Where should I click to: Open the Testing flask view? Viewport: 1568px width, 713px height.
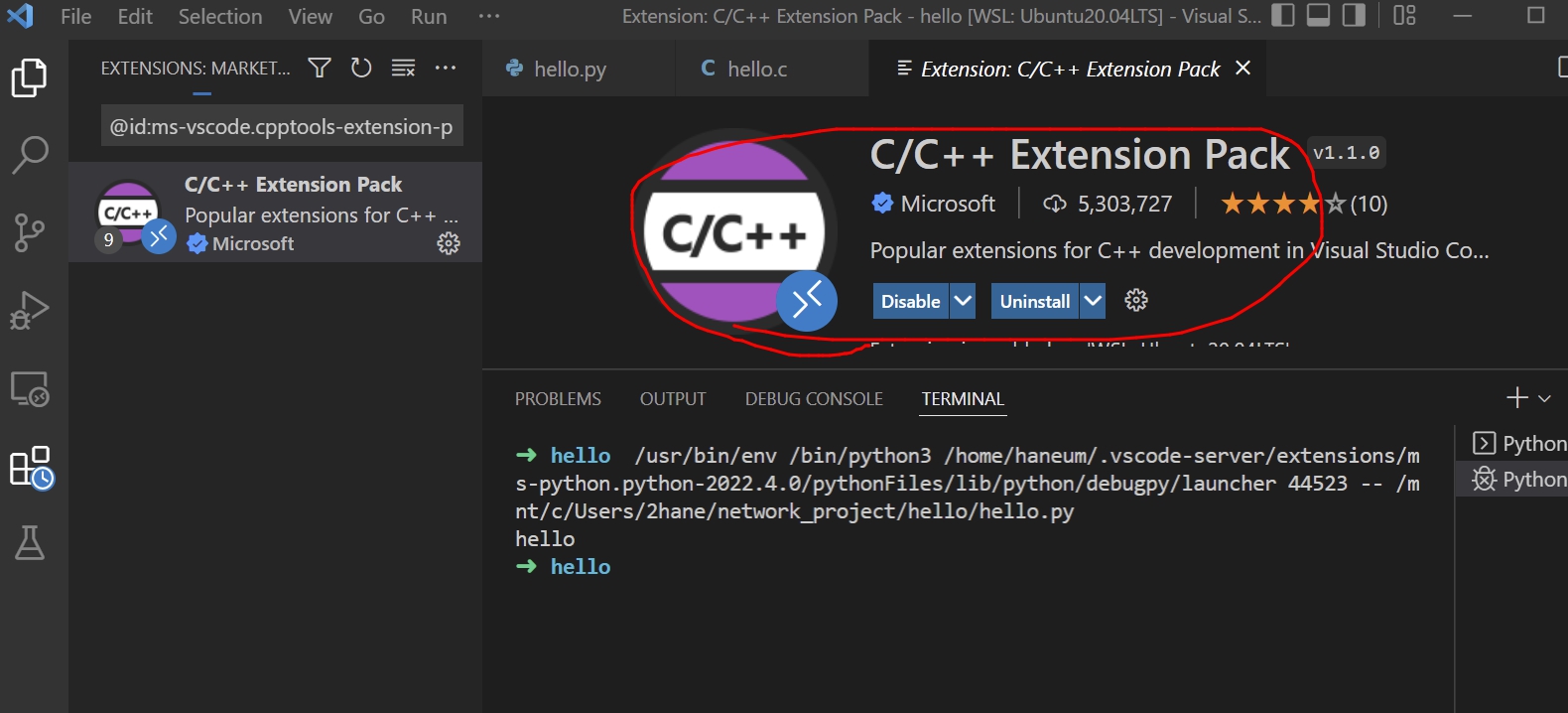tap(29, 542)
